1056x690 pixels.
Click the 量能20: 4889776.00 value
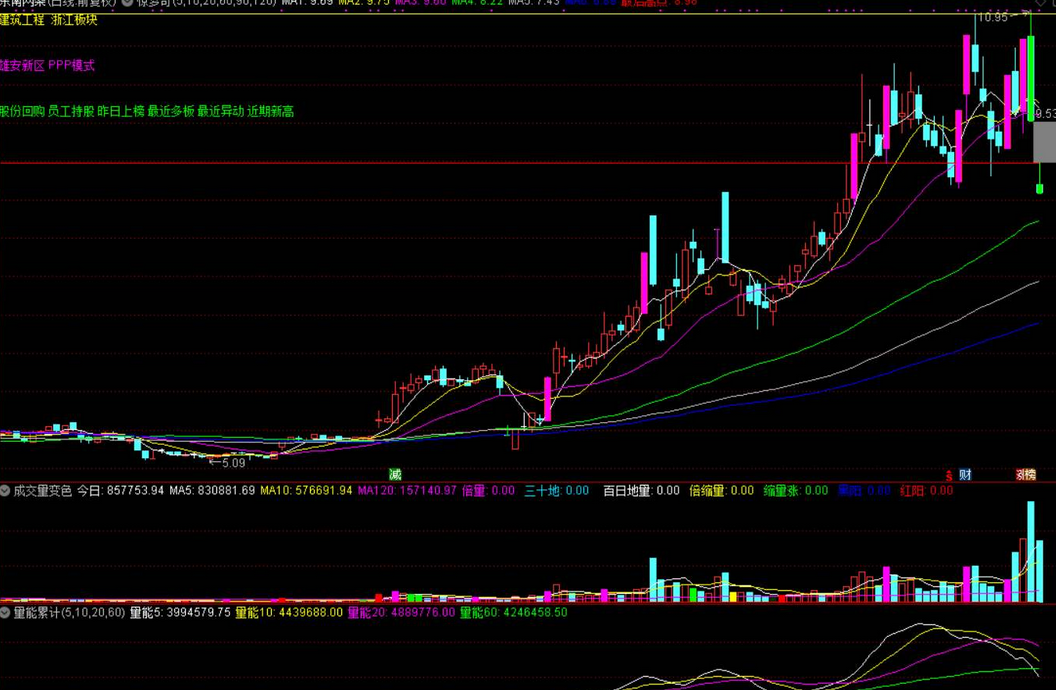point(401,613)
